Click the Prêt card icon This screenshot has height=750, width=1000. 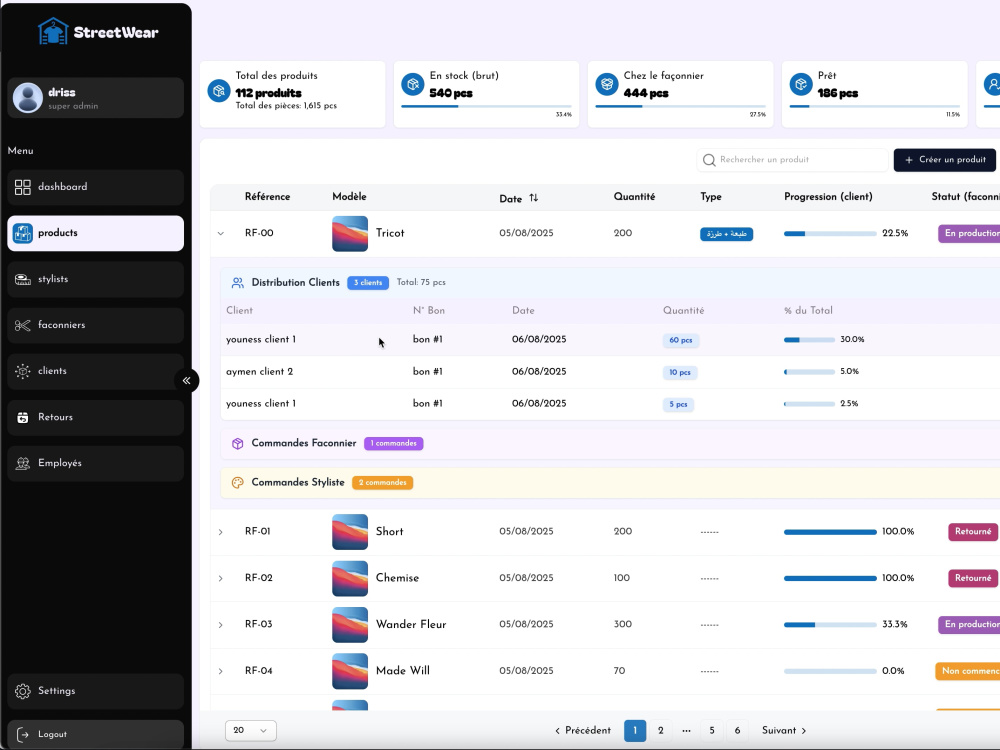tap(801, 84)
